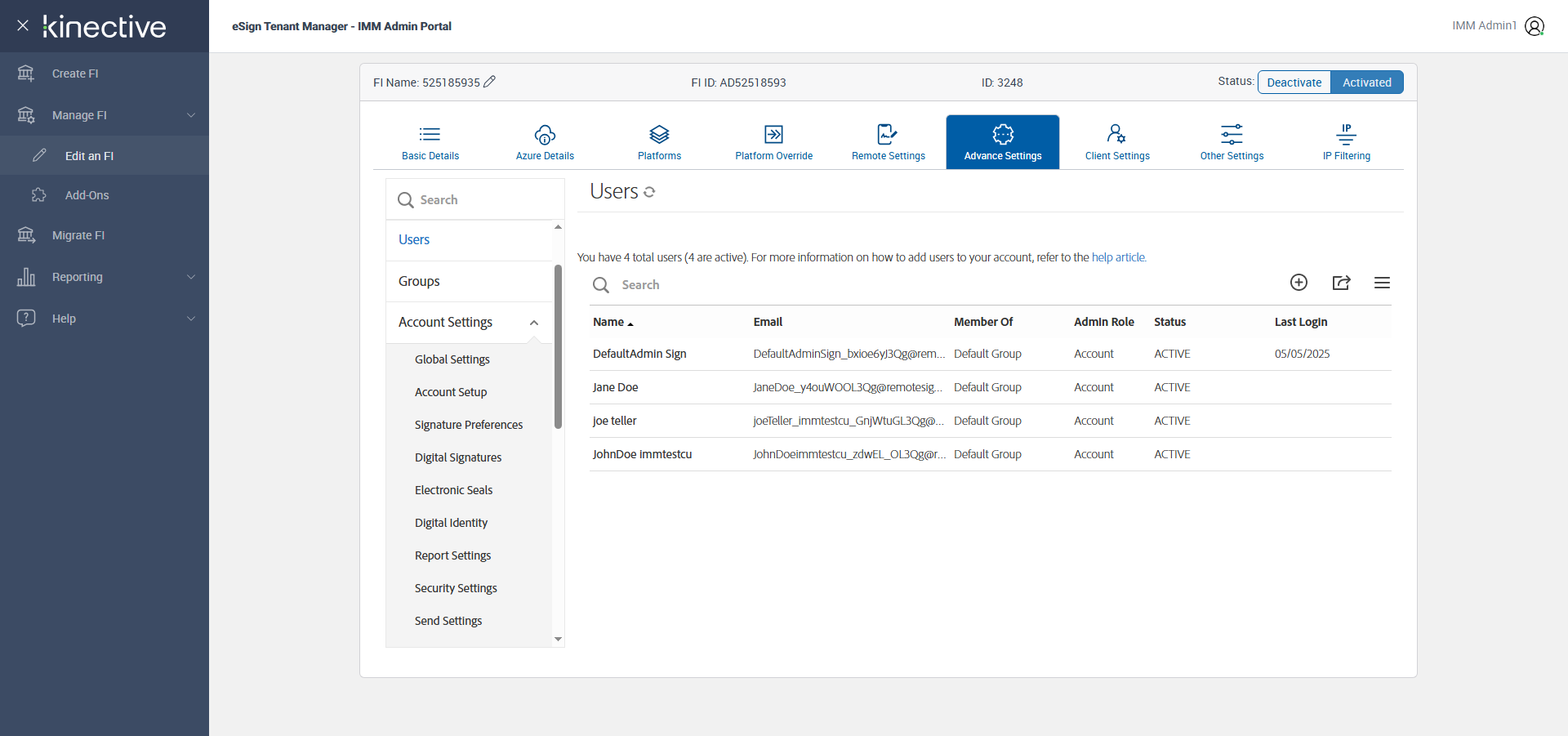
Task: Open Security Settings in the settings list
Action: tap(456, 588)
